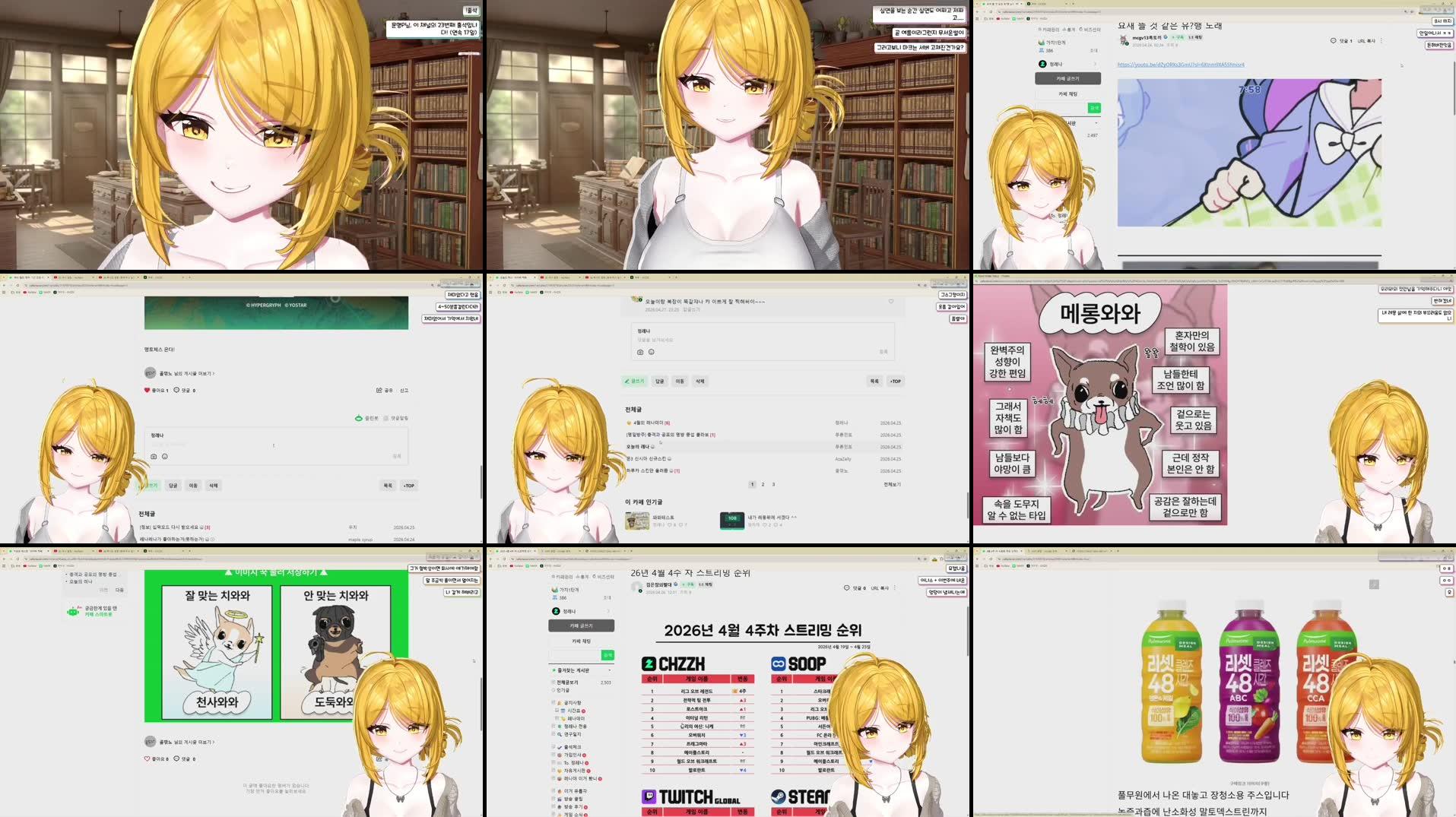Open the youtu.be link in 뉴?뱅 노래 post
1456x817 pixels.
(x=1181, y=65)
